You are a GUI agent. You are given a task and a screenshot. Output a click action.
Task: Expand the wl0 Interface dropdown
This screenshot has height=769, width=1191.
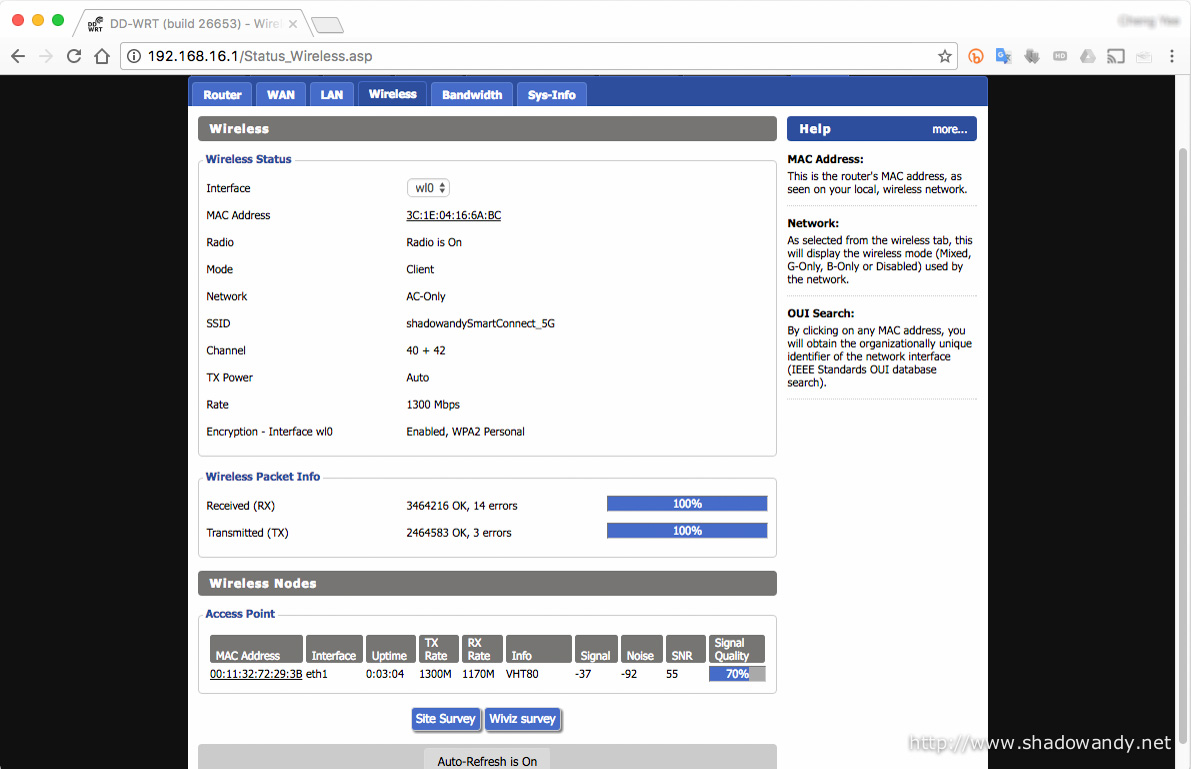429,188
